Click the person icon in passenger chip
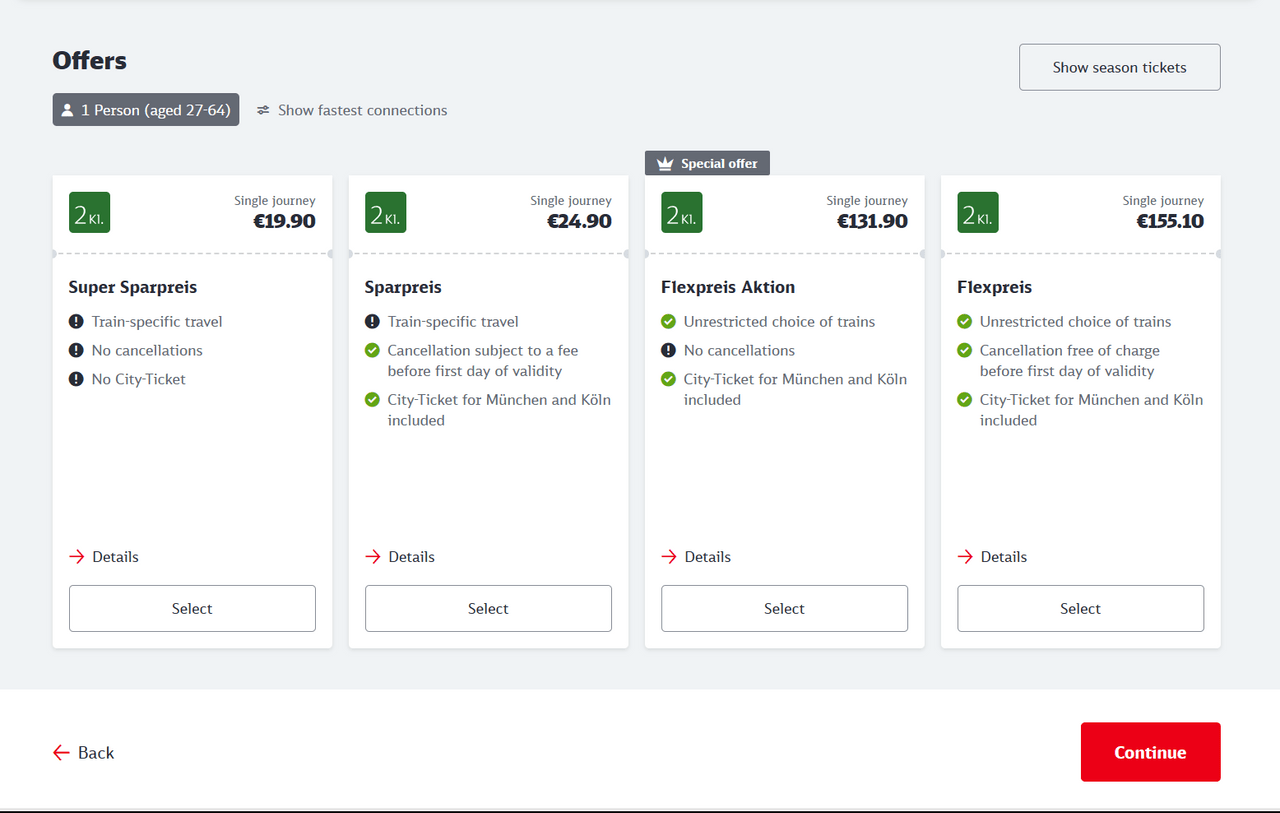1280x813 pixels. coord(68,110)
